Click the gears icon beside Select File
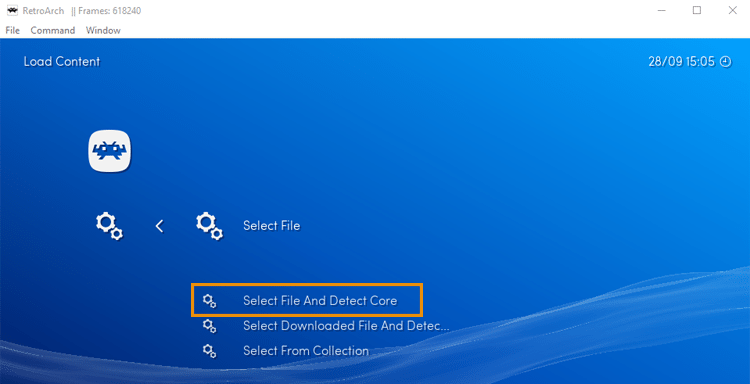Screen dimensions: 750x384 [210, 226]
